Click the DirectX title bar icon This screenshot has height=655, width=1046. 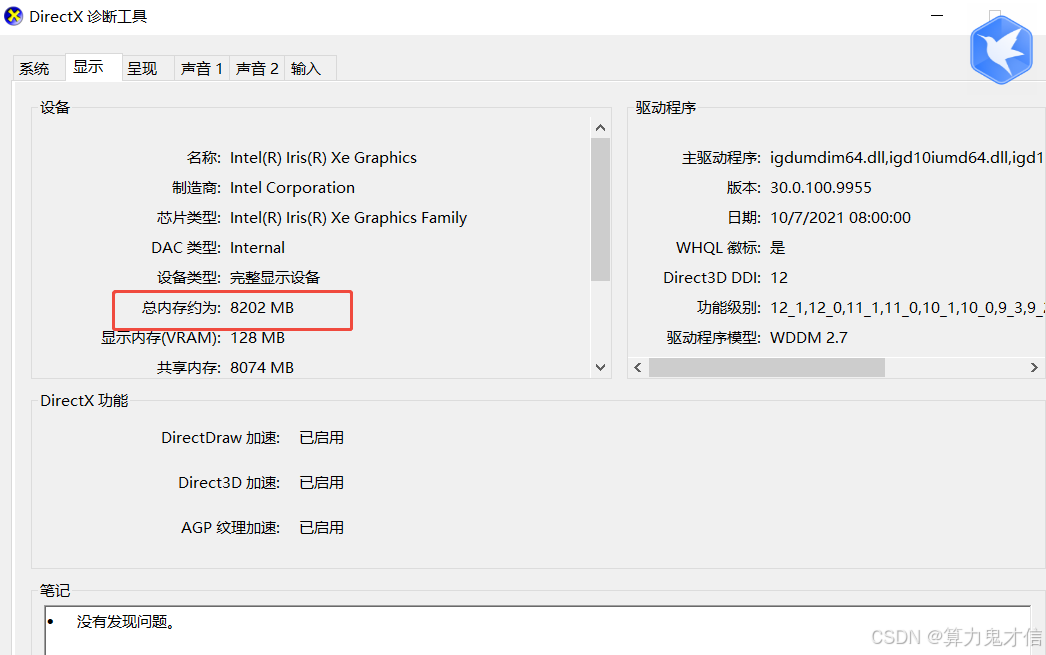tap(13, 16)
